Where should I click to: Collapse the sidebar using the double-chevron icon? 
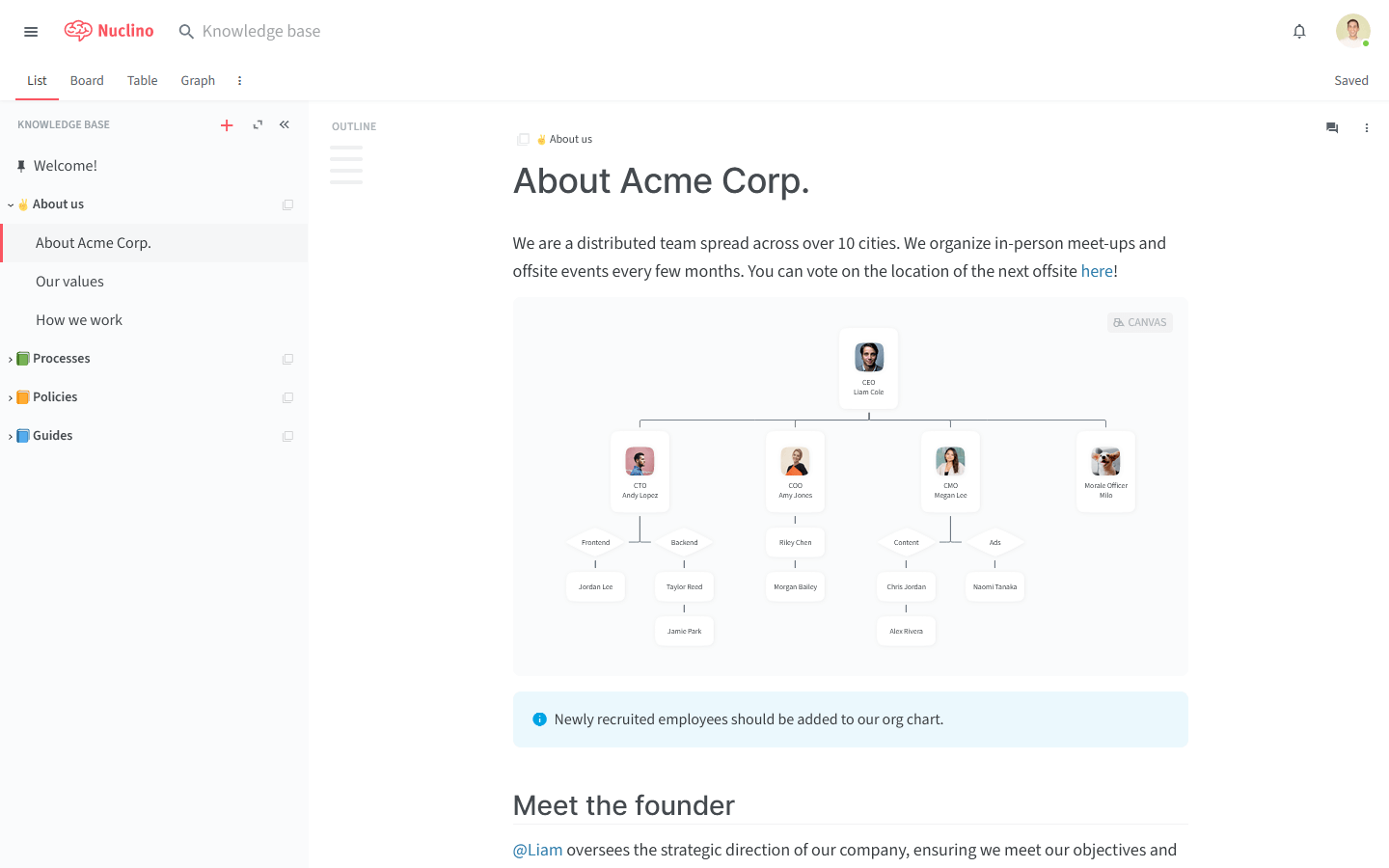284,124
